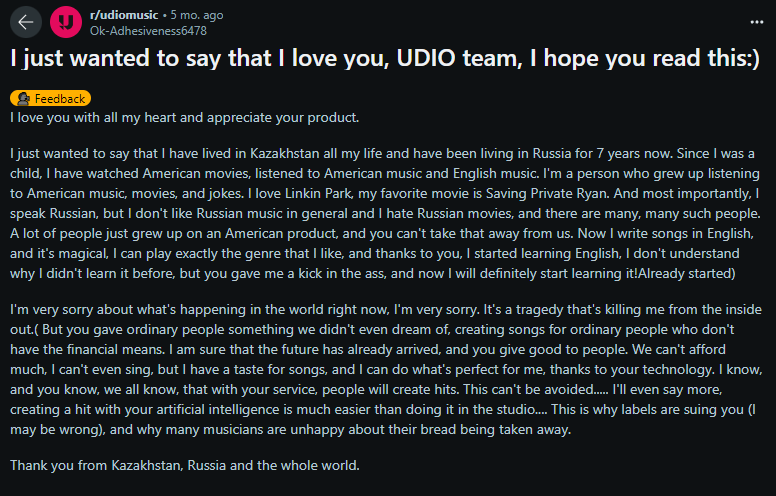Open the three-dot post options menu
Image resolution: width=776 pixels, height=496 pixels.
[756, 22]
